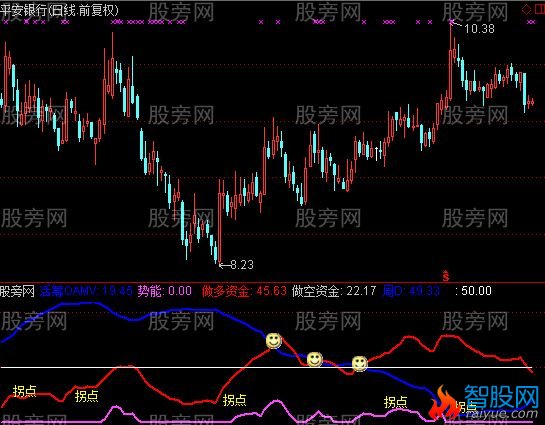Click the tallest candlestick at the 10.38 peak
This screenshot has width=545, height=425.
tap(451, 62)
